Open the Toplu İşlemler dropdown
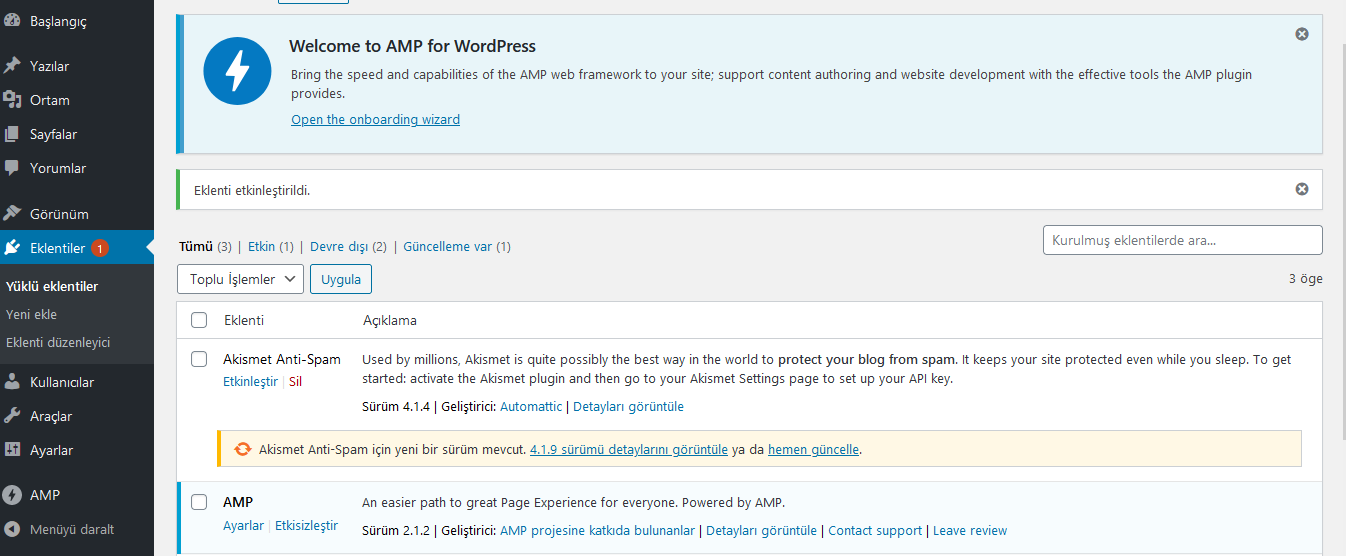Screen dimensions: 1346x556 pyautogui.click(x=240, y=279)
